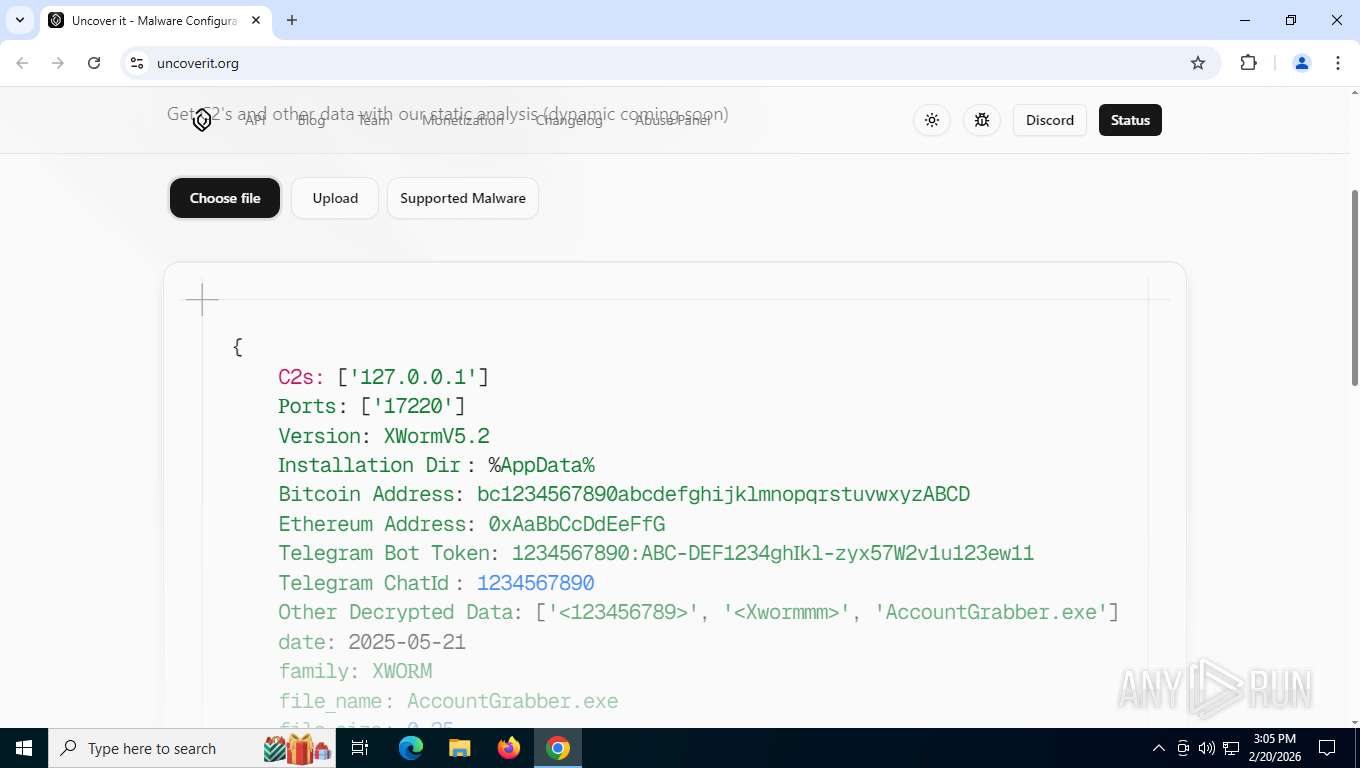Click the Chrome taskbar icon

(558, 748)
